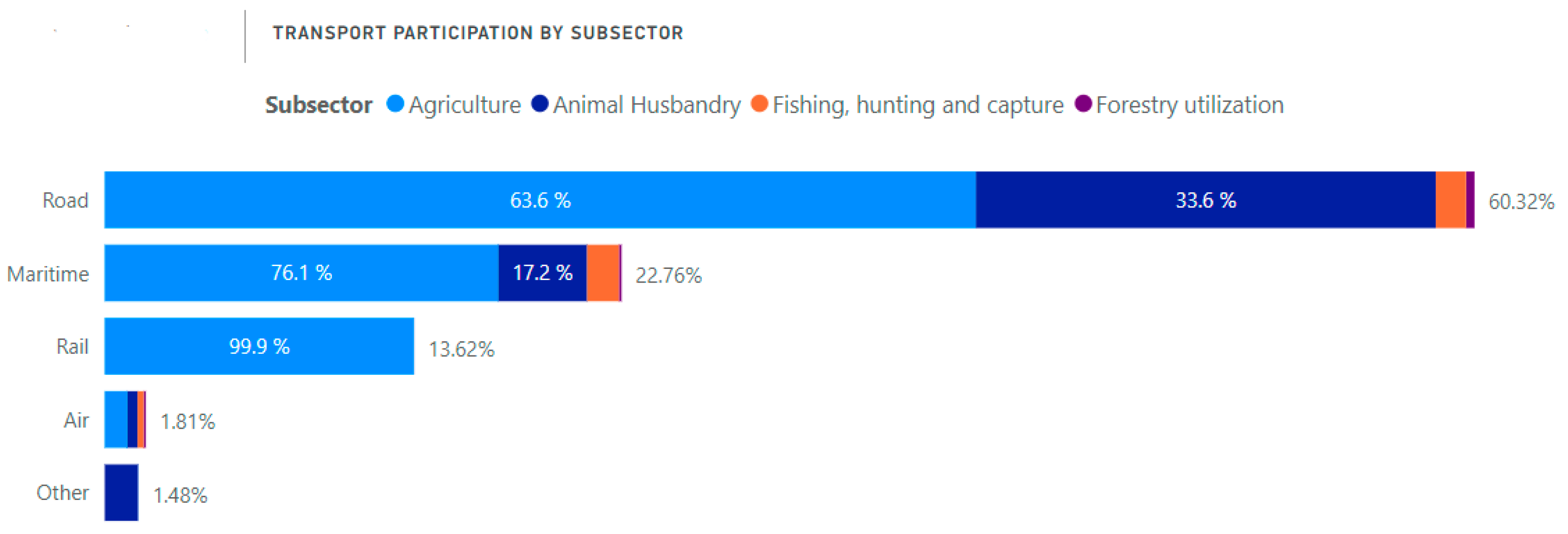
Task: Click the Animal Husbandry legend dot
Action: (540, 104)
